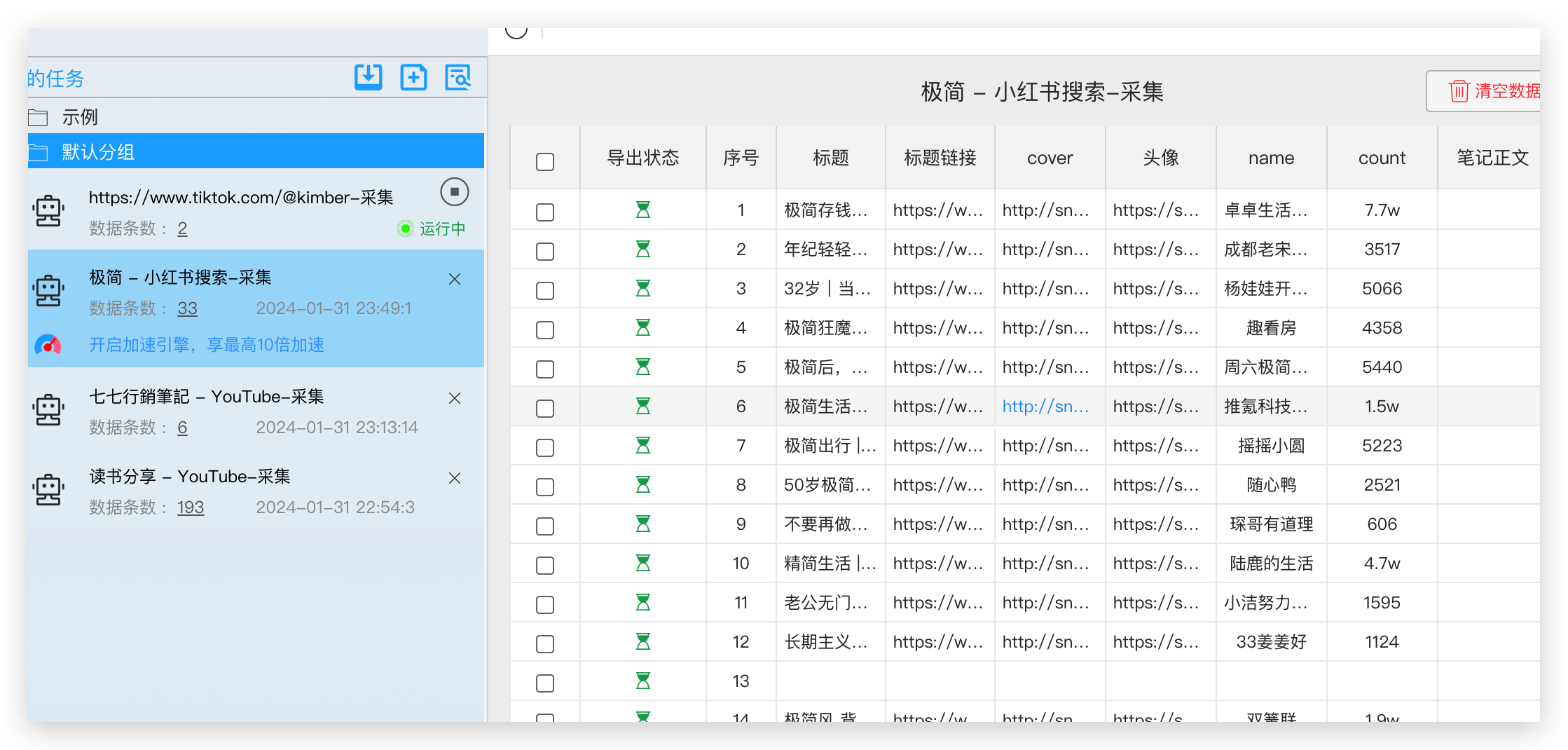Click the export status hourglass in row 10
Image resolution: width=1568 pixels, height=750 pixels.
(643, 563)
